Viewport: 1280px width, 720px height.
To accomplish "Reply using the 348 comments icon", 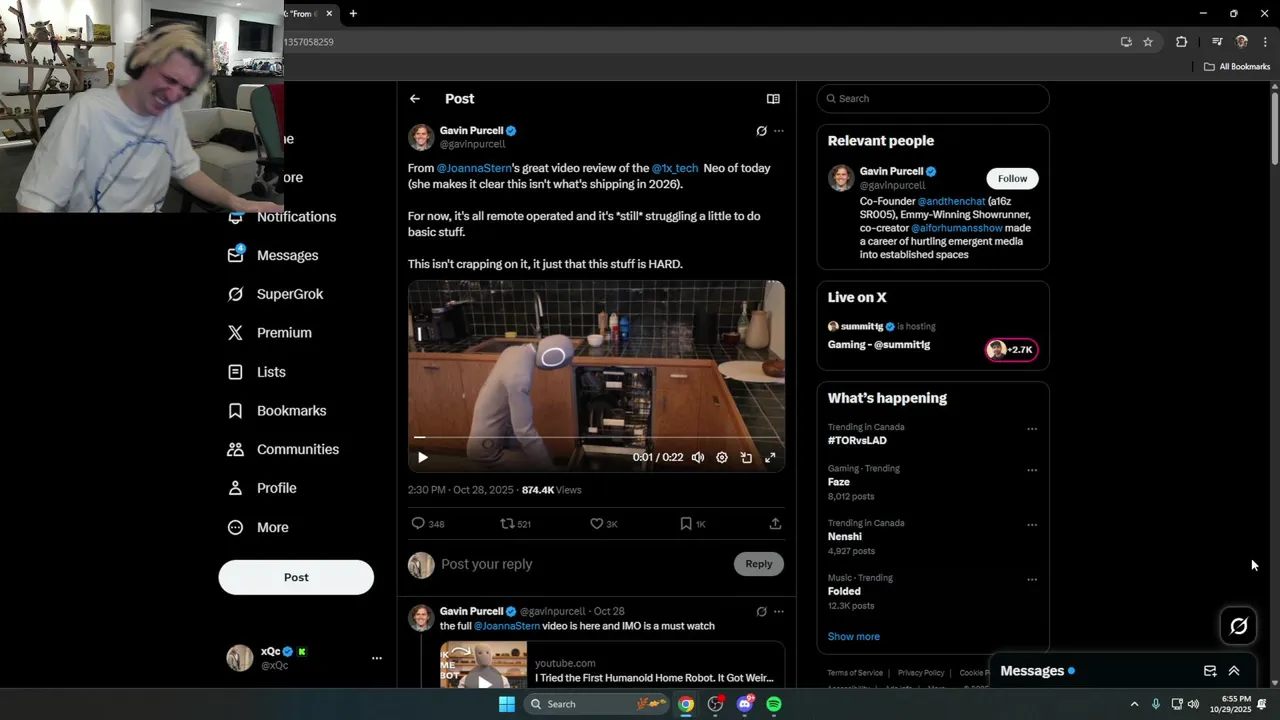I will pos(427,524).
